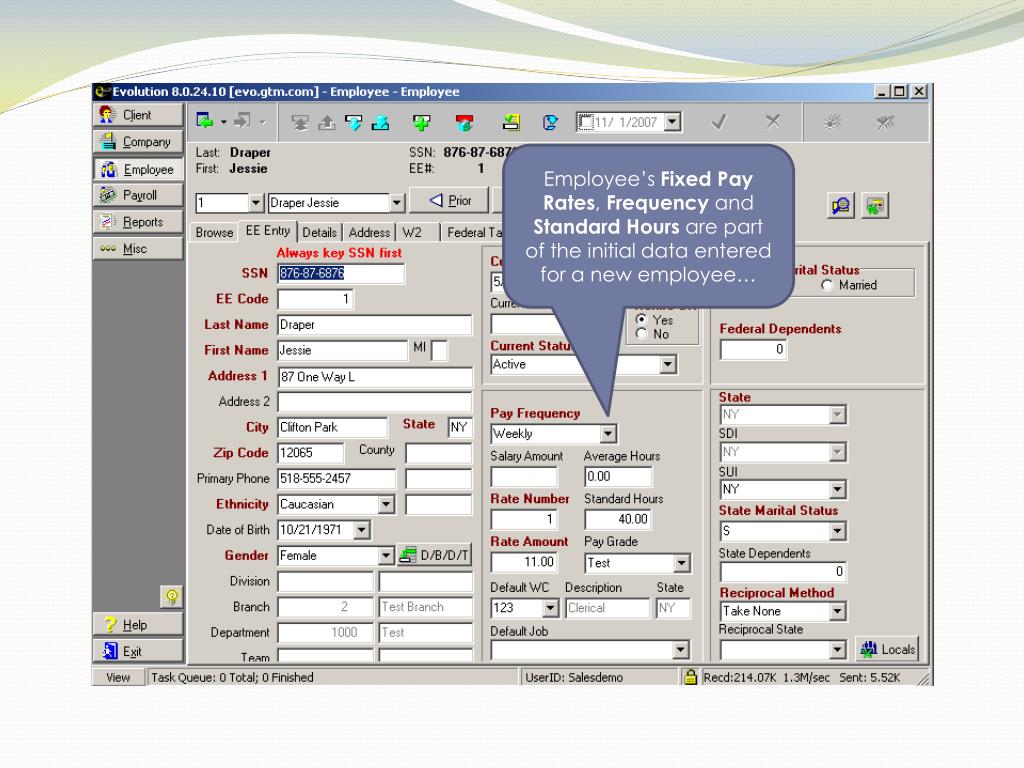Click the yellow-green copy record icon
1024x768 pixels.
pyautogui.click(x=511, y=122)
